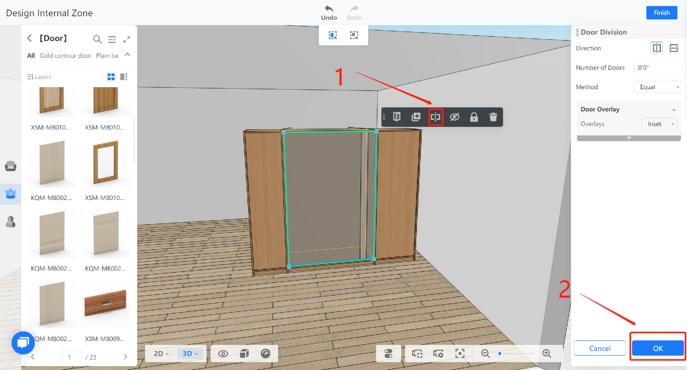Screen dimensions: 687x370
Task: Select the All category tab
Action: (x=31, y=56)
